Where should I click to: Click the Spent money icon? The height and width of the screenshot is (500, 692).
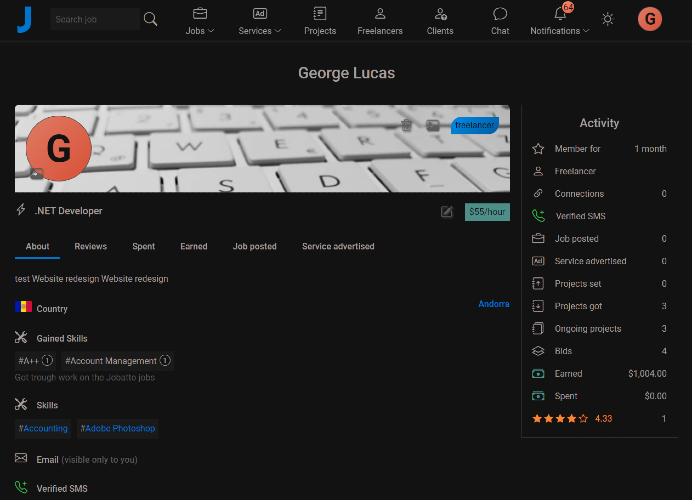tap(538, 395)
